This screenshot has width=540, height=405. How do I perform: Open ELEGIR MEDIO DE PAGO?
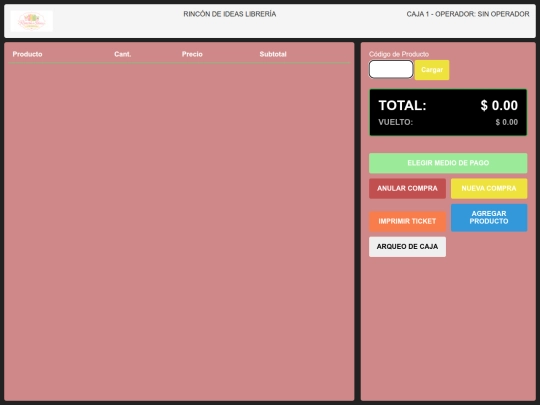click(x=448, y=163)
